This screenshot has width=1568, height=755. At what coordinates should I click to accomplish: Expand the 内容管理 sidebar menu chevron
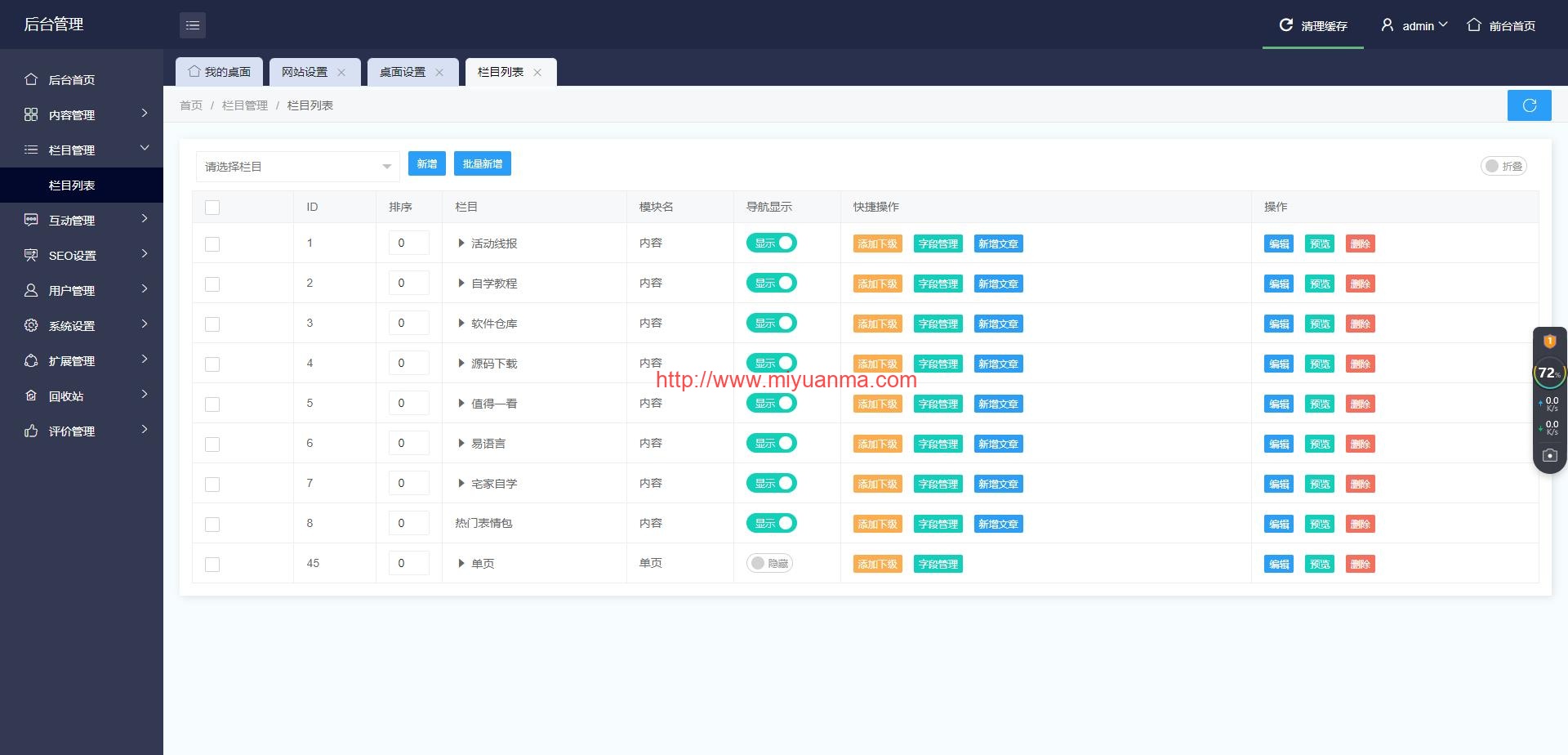145,114
